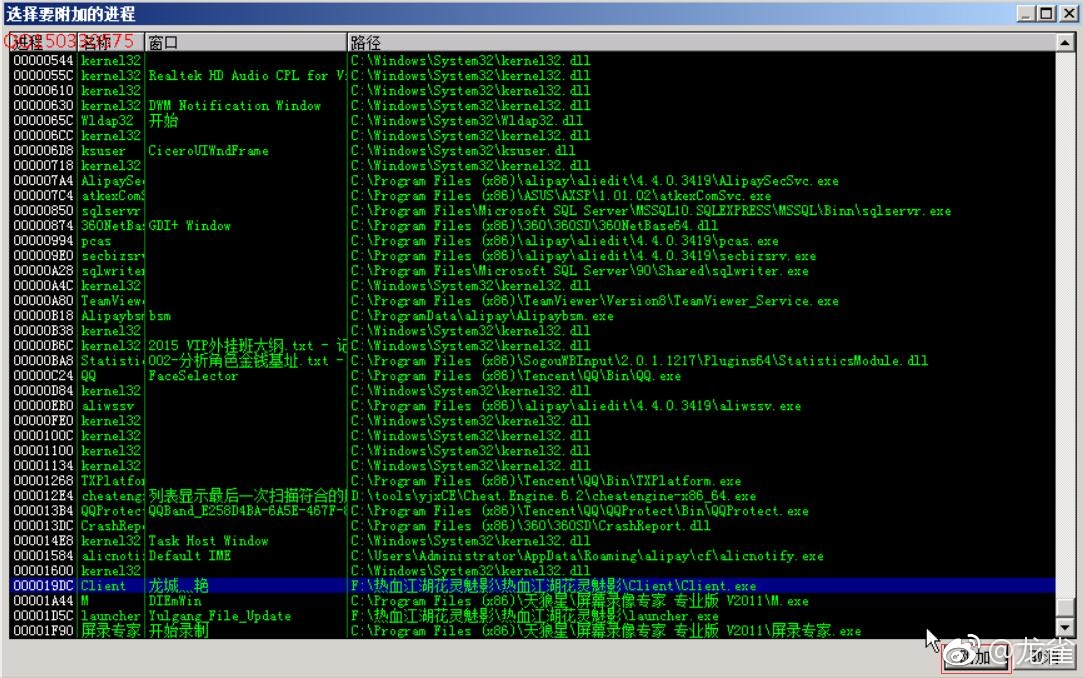1084x678 pixels.
Task: Select process 0000055C Realtek HD Audio
Action: [x=533, y=75]
